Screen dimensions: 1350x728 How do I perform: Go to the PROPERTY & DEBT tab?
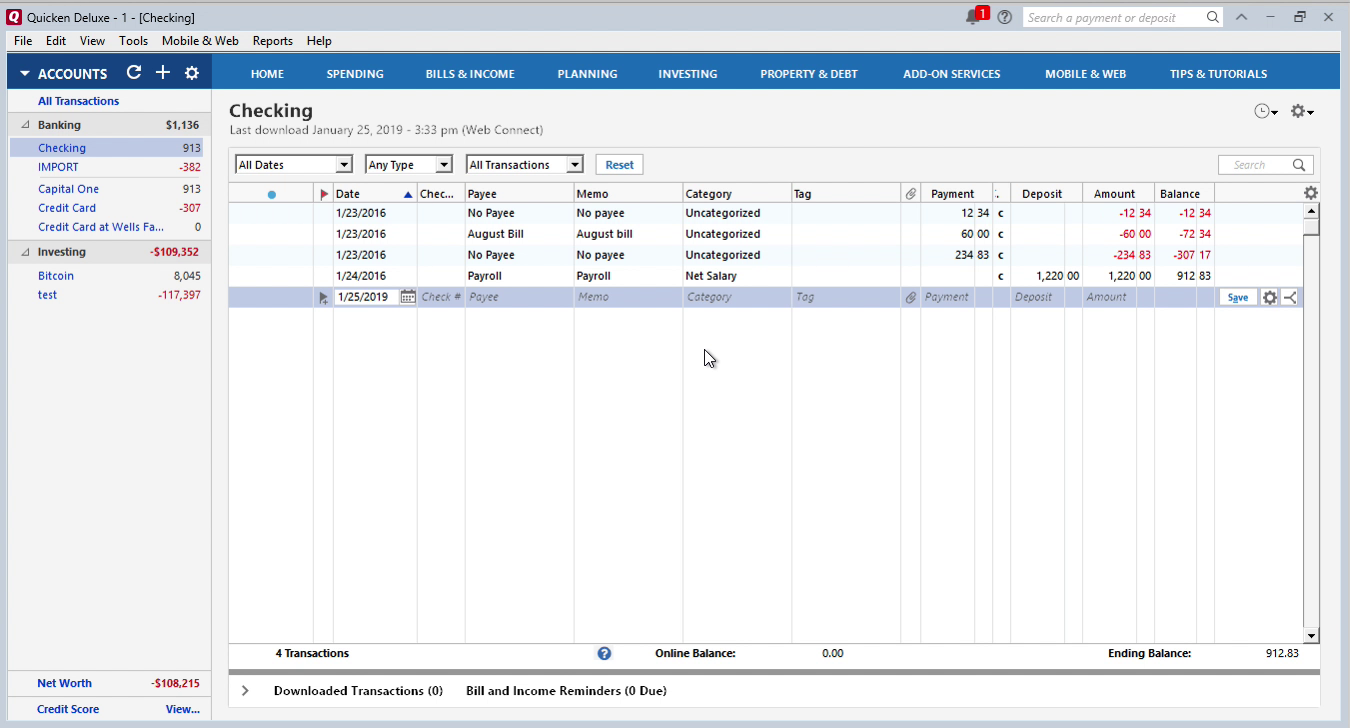click(809, 74)
